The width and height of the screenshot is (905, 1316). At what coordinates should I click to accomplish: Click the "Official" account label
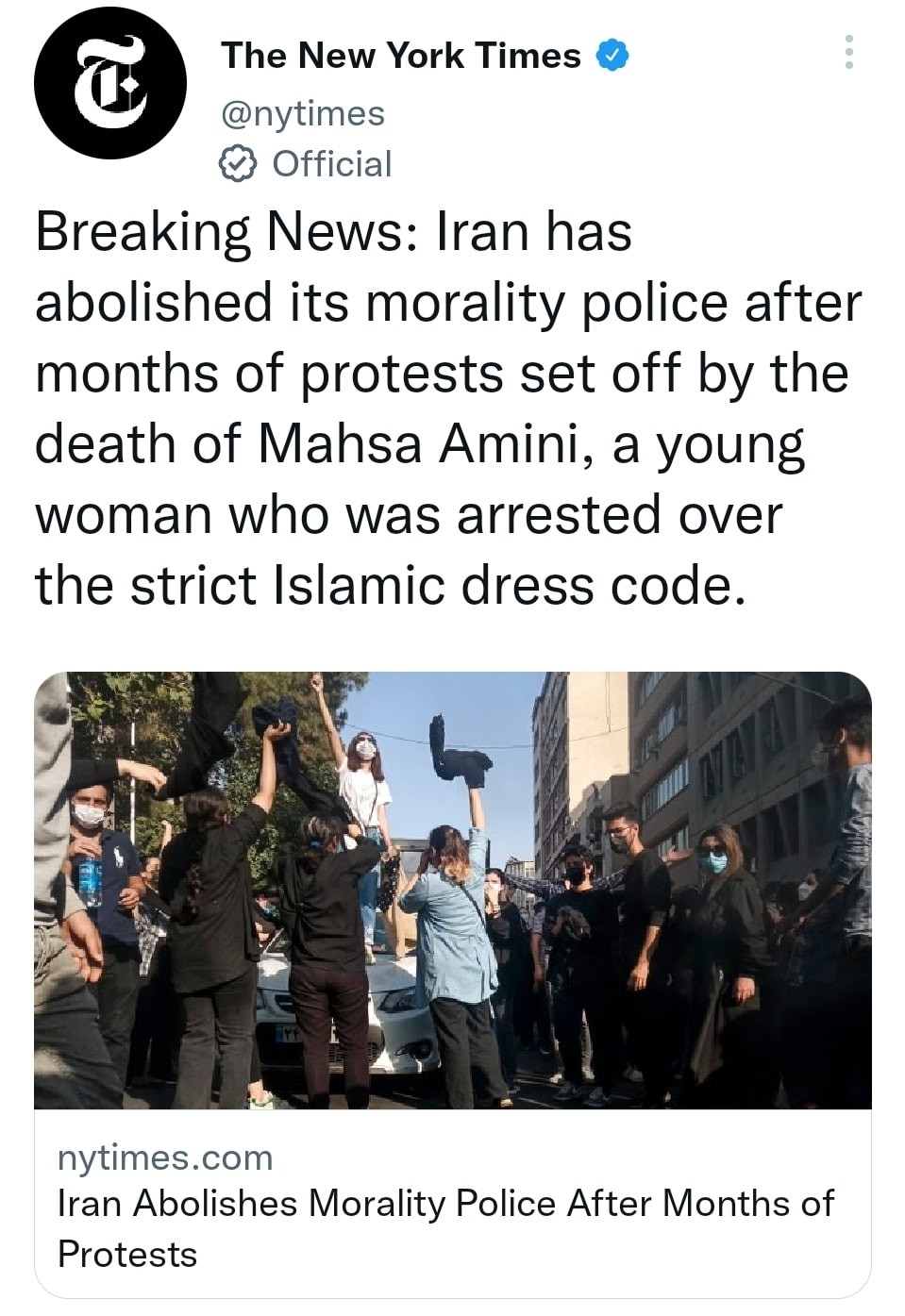(x=332, y=164)
